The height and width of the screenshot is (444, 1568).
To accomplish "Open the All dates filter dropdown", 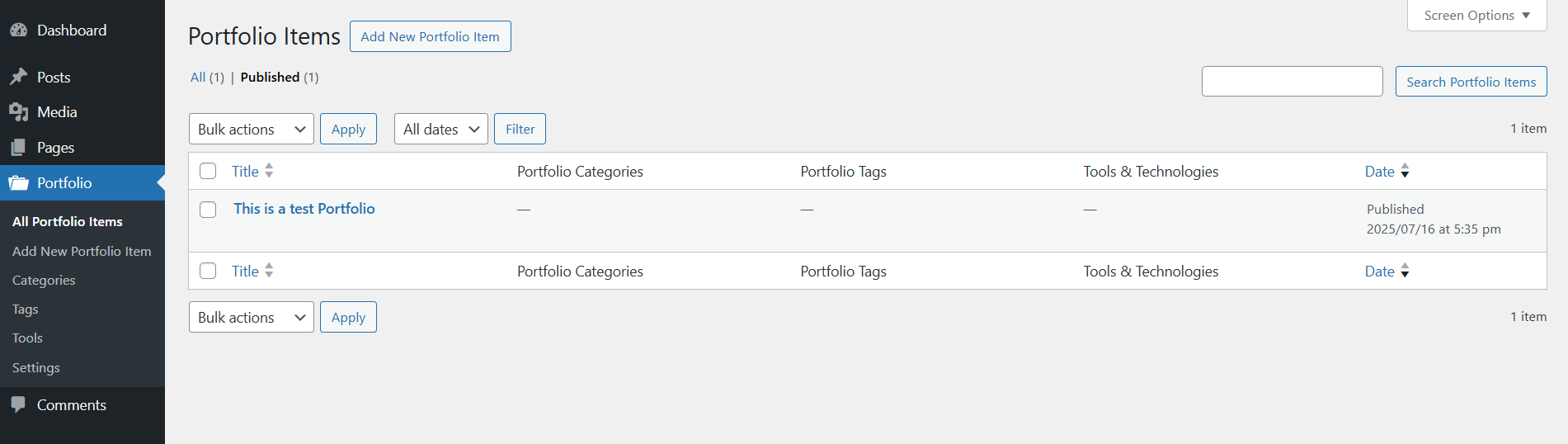I will (440, 129).
